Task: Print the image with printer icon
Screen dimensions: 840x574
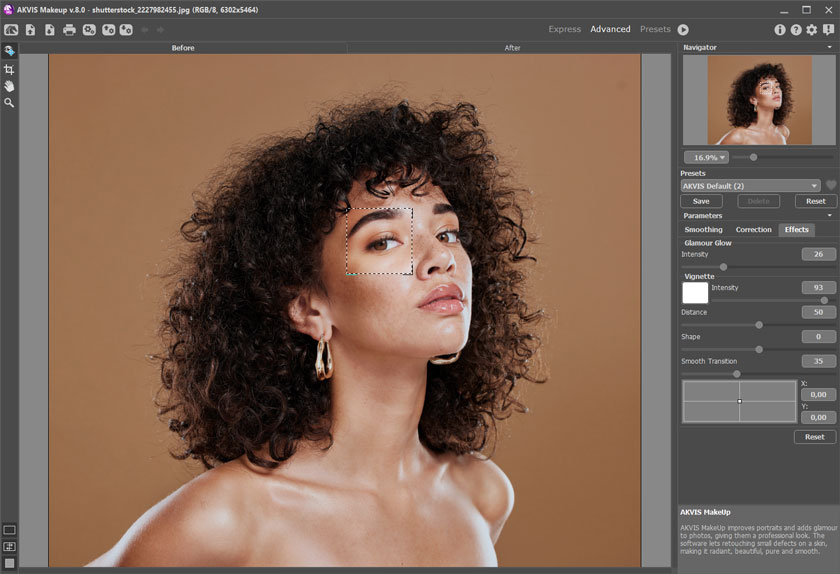Action: [69, 30]
